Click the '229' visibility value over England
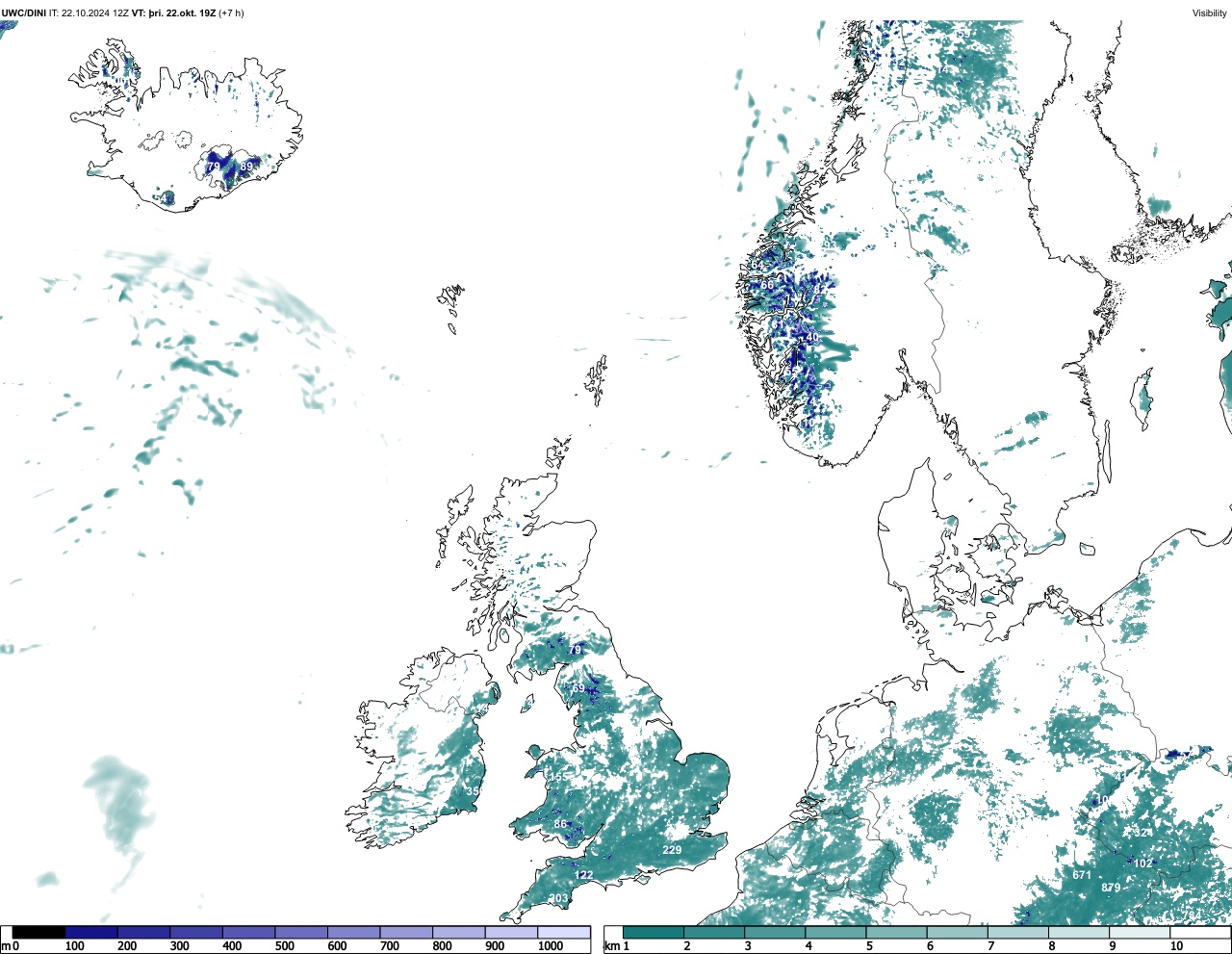The image size is (1232, 954). pyautogui.click(x=672, y=850)
